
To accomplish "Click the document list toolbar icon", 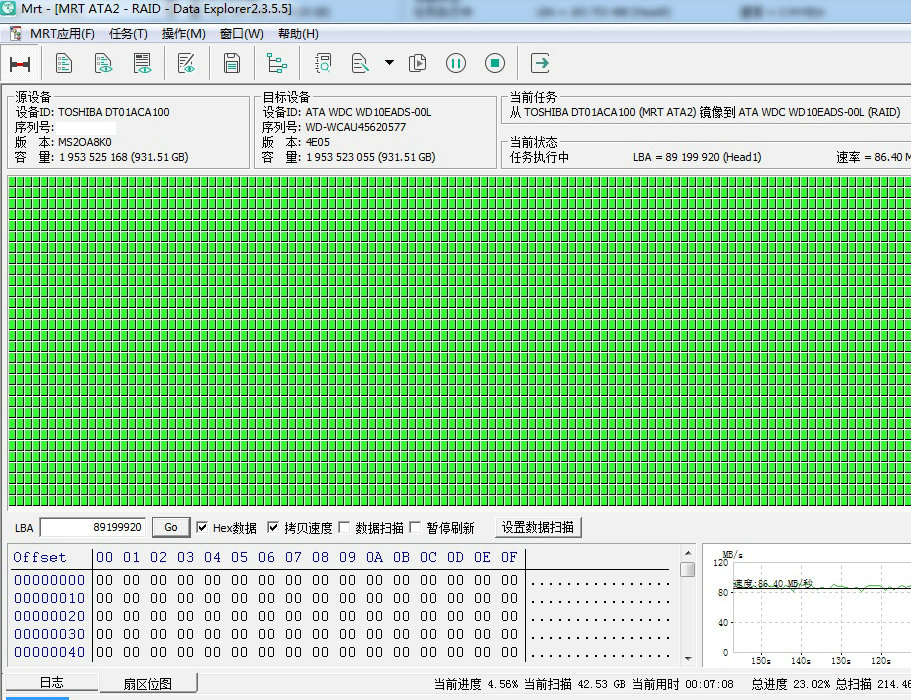I will [x=64, y=63].
